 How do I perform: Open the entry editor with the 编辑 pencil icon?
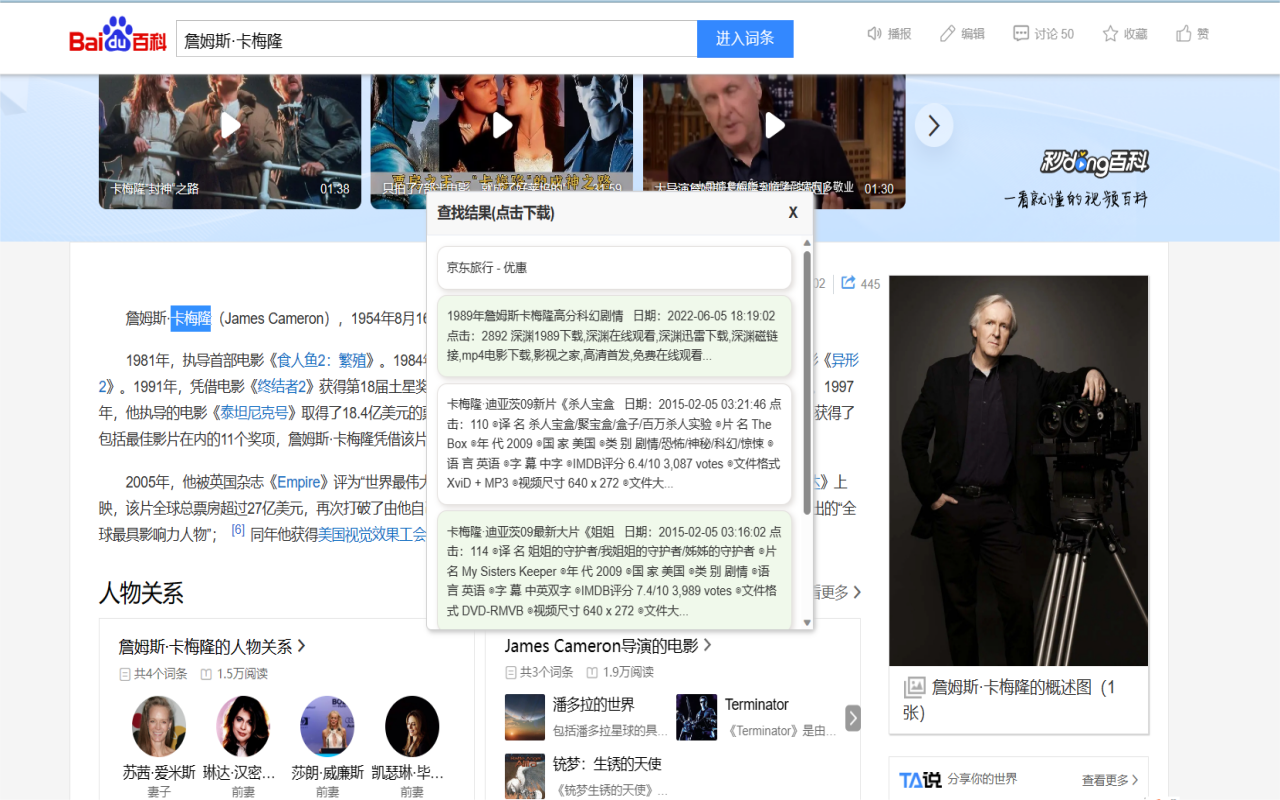pyautogui.click(x=961, y=33)
